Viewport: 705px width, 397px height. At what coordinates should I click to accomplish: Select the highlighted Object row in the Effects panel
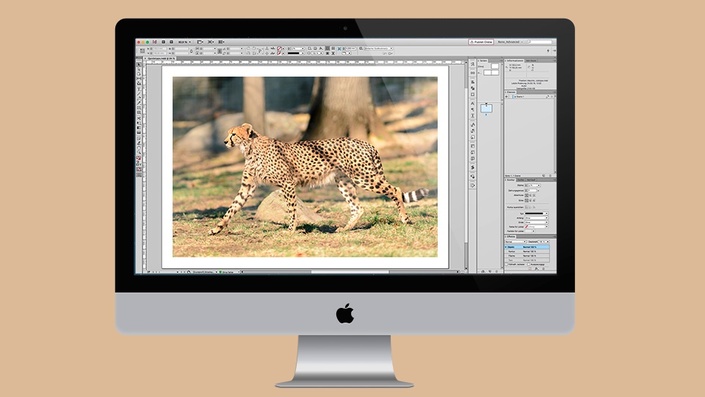point(527,247)
